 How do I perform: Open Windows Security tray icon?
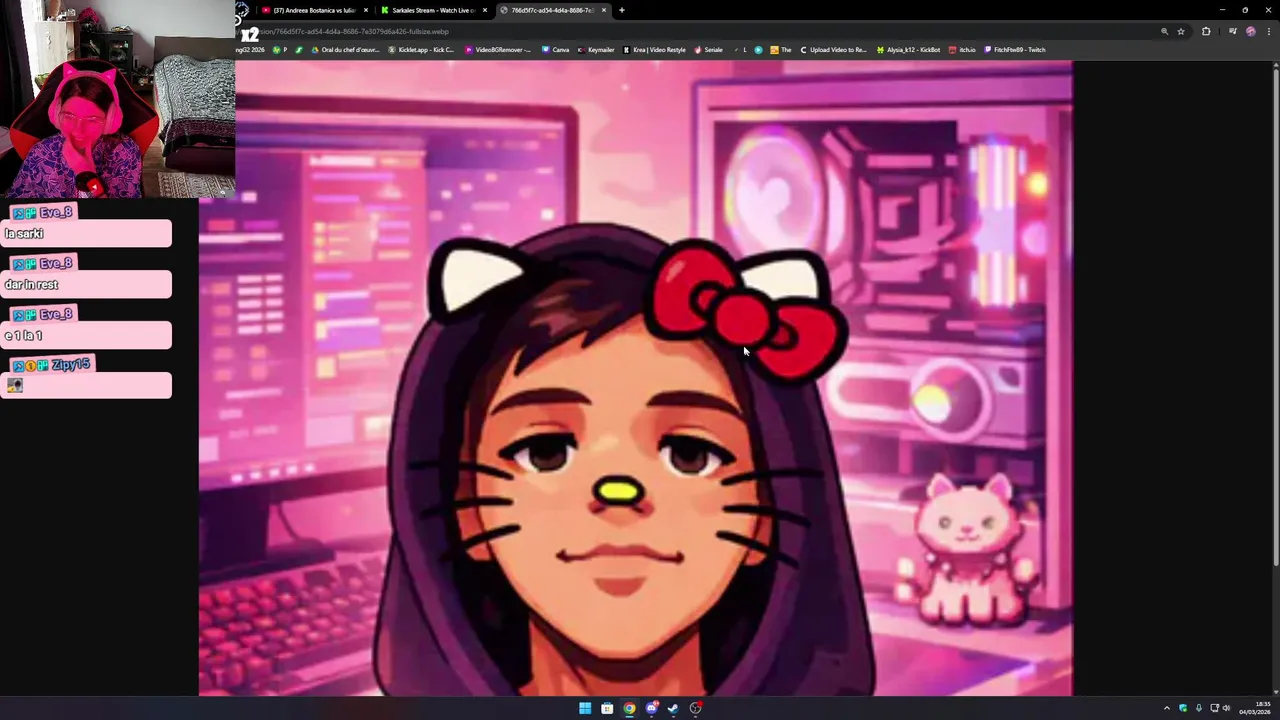click(x=1183, y=709)
